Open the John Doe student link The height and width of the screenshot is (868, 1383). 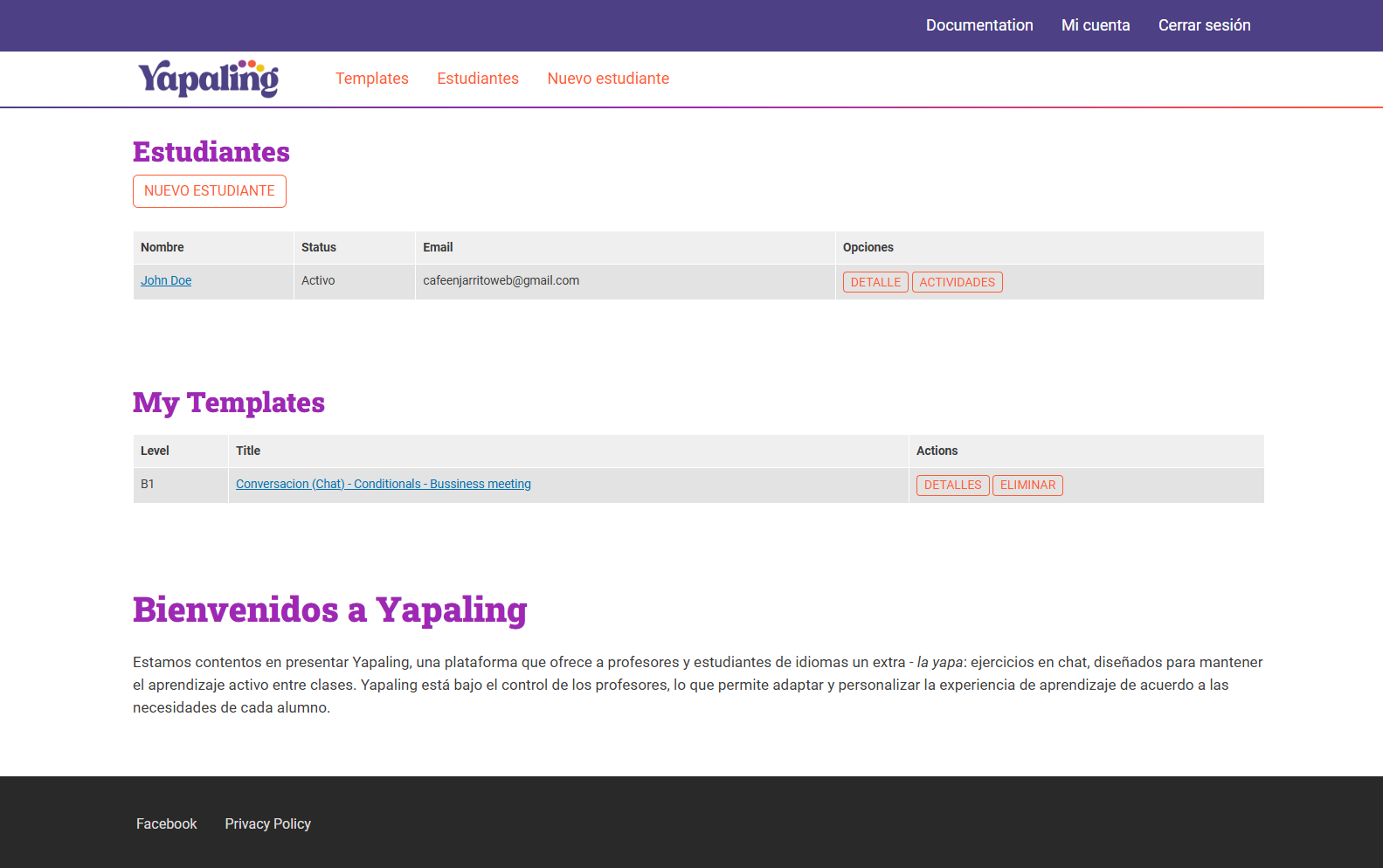166,280
